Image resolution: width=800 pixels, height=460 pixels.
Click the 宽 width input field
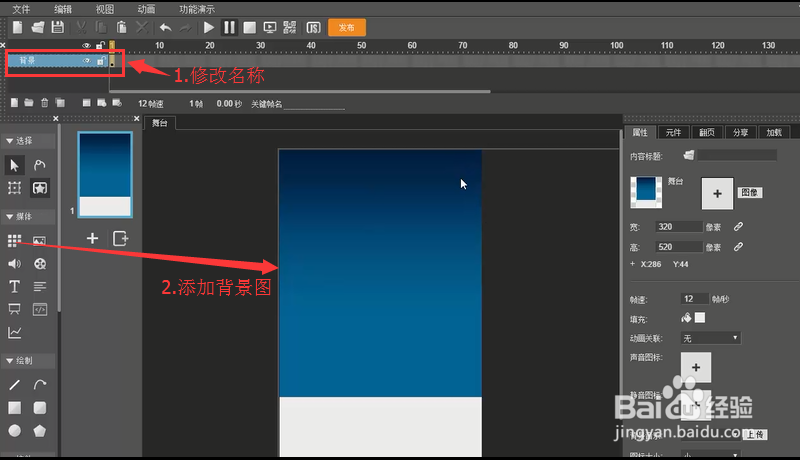click(x=679, y=227)
